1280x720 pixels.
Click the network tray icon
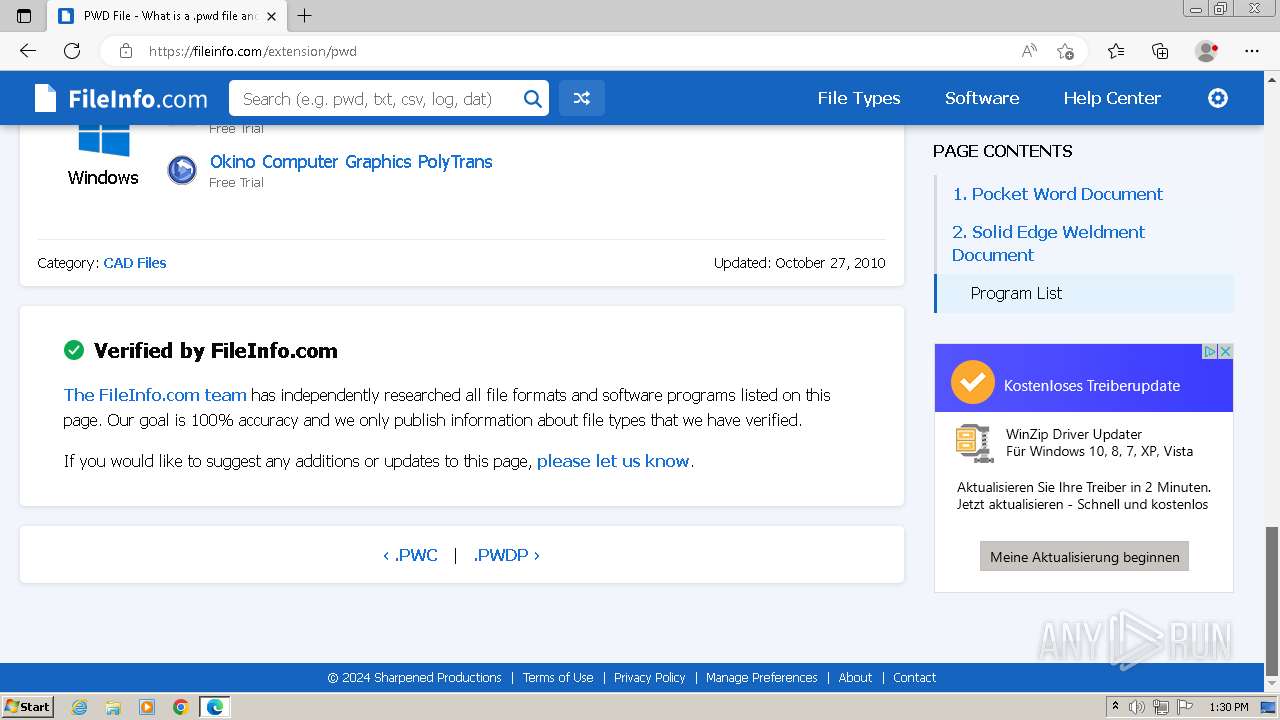point(1161,707)
